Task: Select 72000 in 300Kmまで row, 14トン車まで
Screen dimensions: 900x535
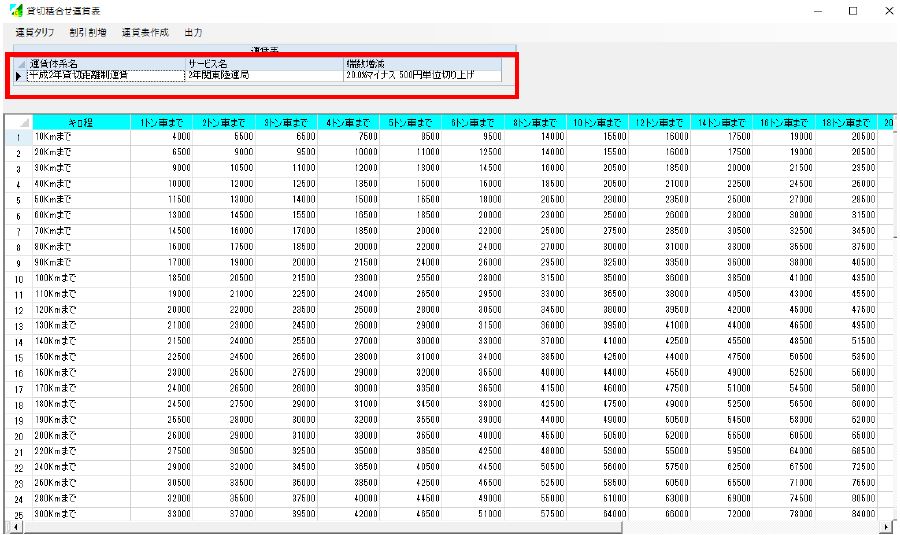Action: click(722, 514)
